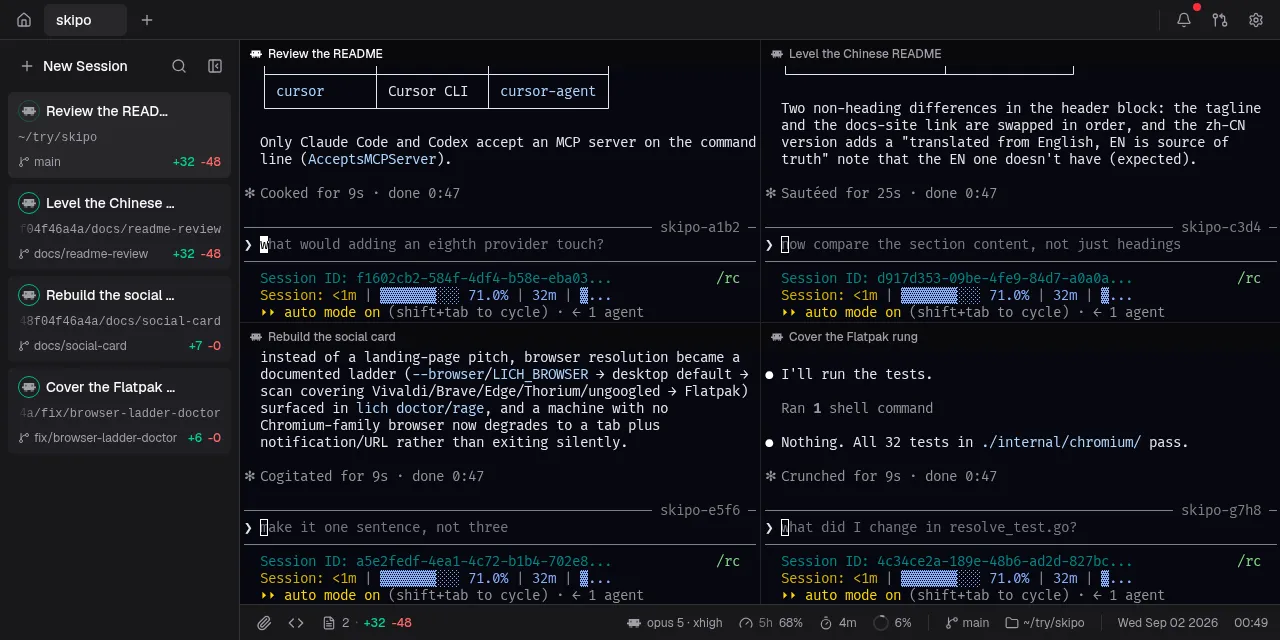The width and height of the screenshot is (1280, 640).
Task: Click Session ID 4c34ce2a line
Action: point(956,561)
